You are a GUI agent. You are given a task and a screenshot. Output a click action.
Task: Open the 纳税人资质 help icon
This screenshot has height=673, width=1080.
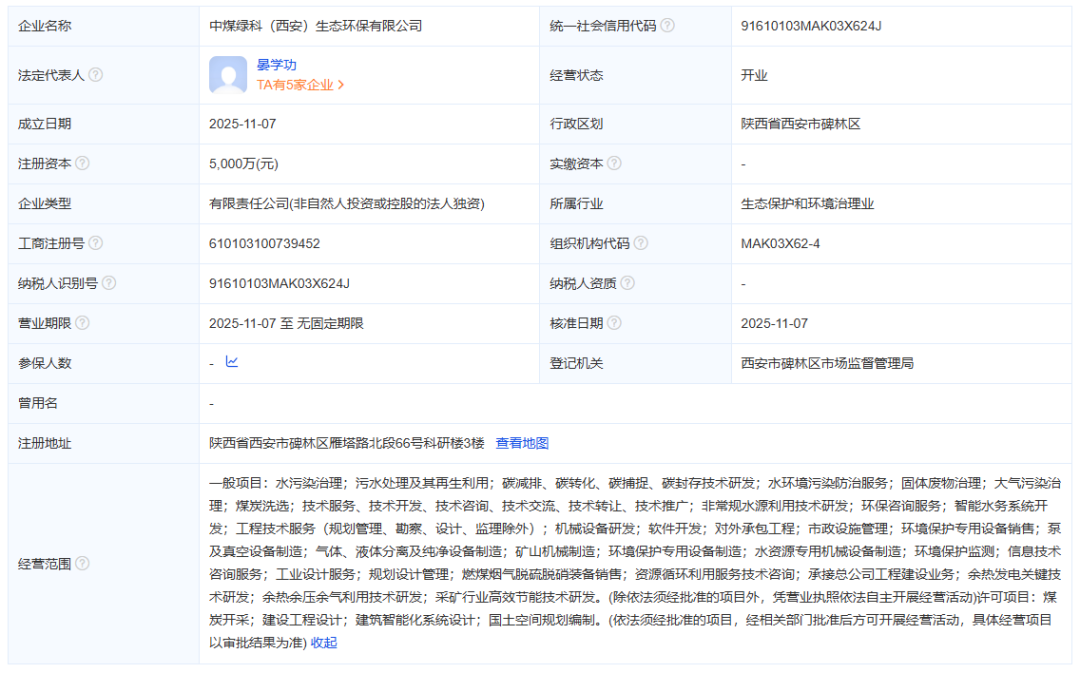click(x=625, y=283)
